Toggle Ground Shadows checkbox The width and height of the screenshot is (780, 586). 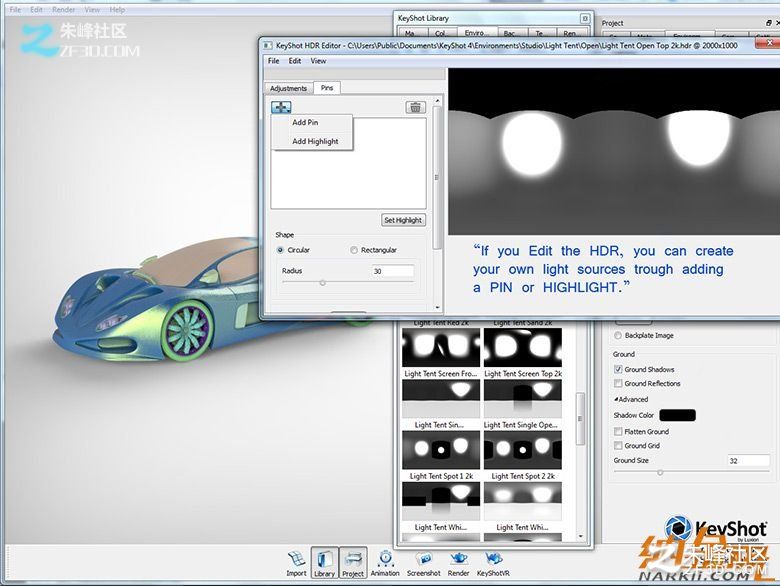(618, 369)
